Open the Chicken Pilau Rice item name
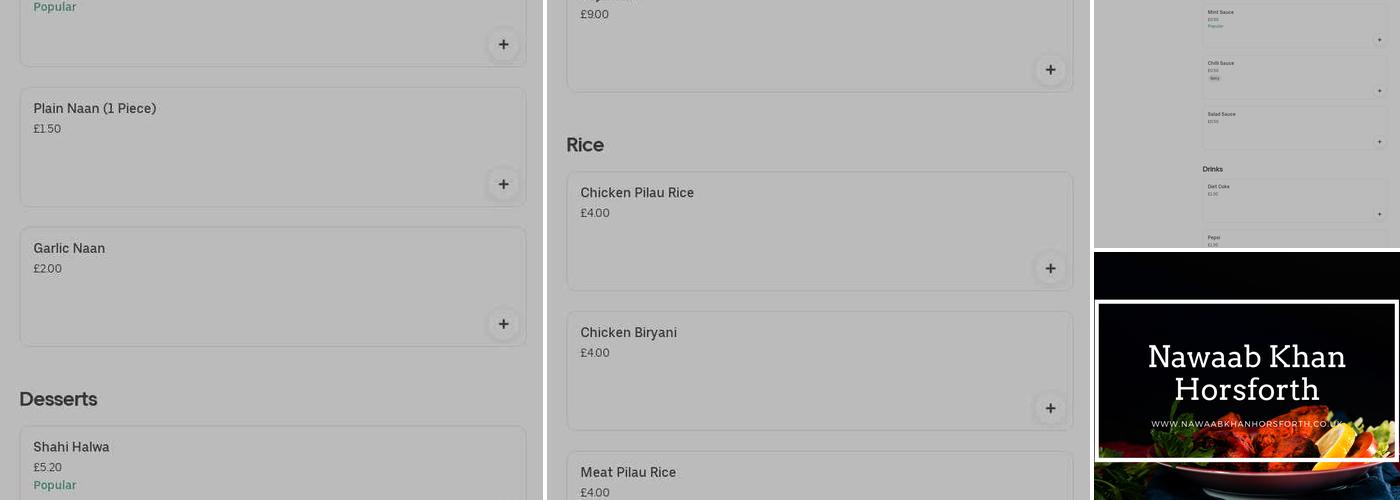The image size is (1400, 500). tap(637, 192)
